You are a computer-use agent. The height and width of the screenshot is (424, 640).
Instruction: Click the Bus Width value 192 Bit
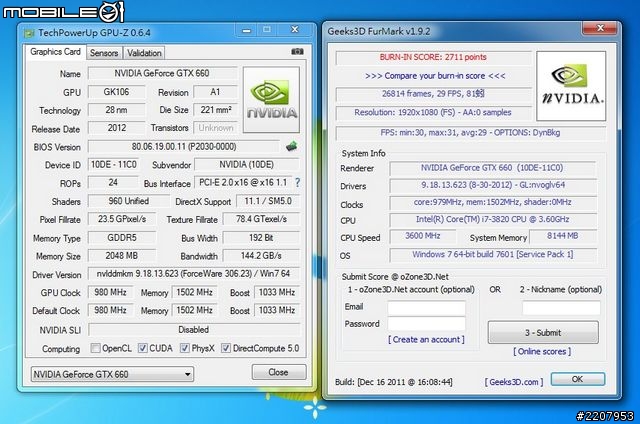(x=261, y=238)
